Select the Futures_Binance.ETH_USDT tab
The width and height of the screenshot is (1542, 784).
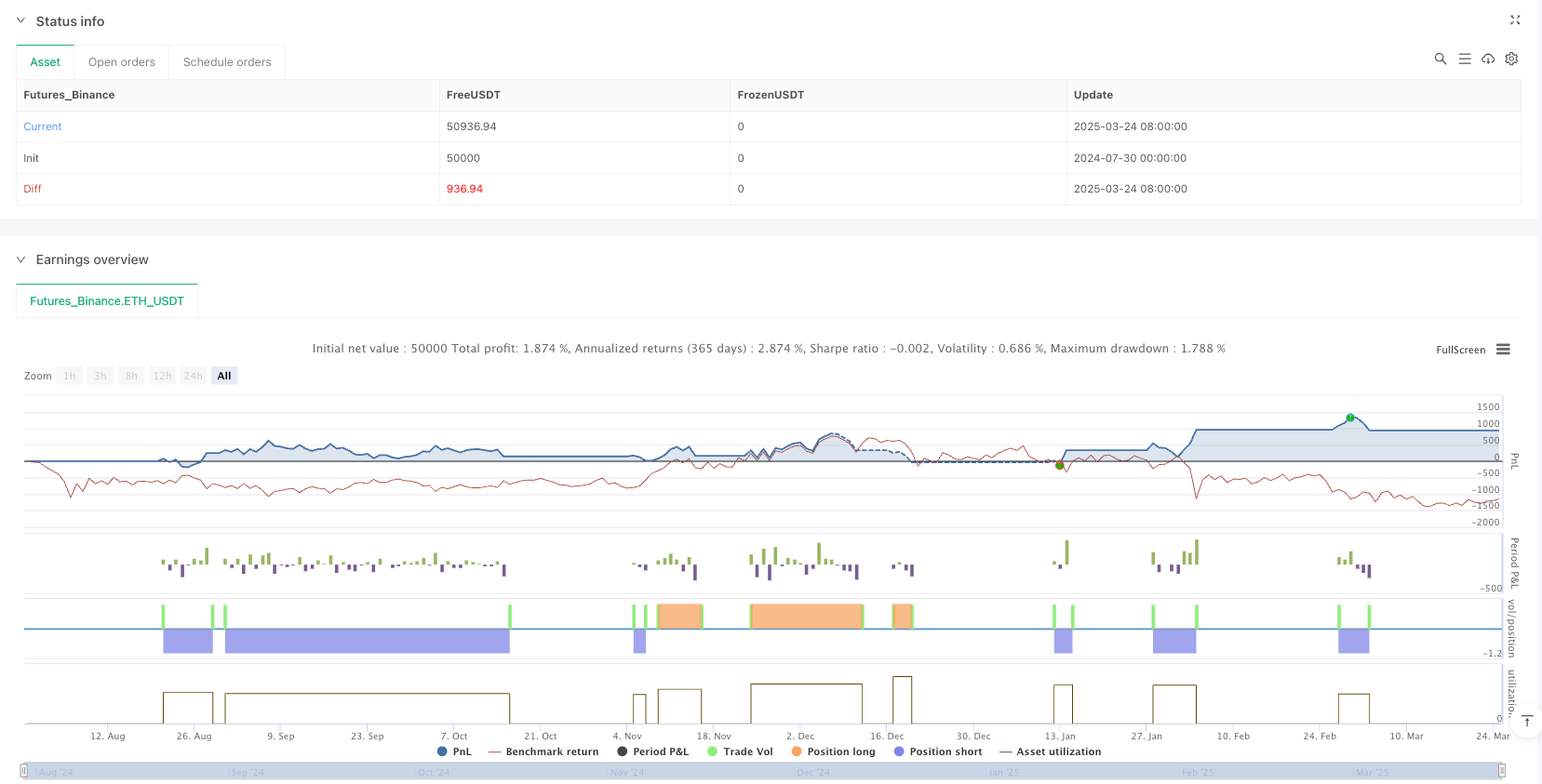tap(107, 301)
